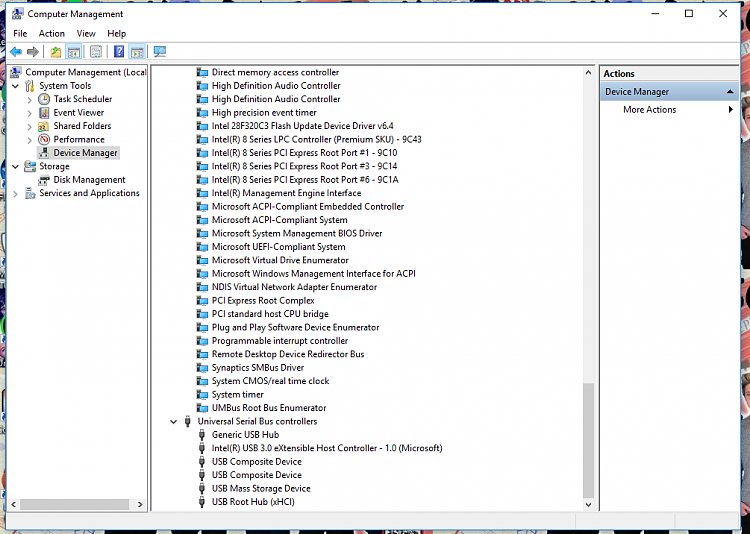Click the Properties toolbar icon

(x=96, y=52)
